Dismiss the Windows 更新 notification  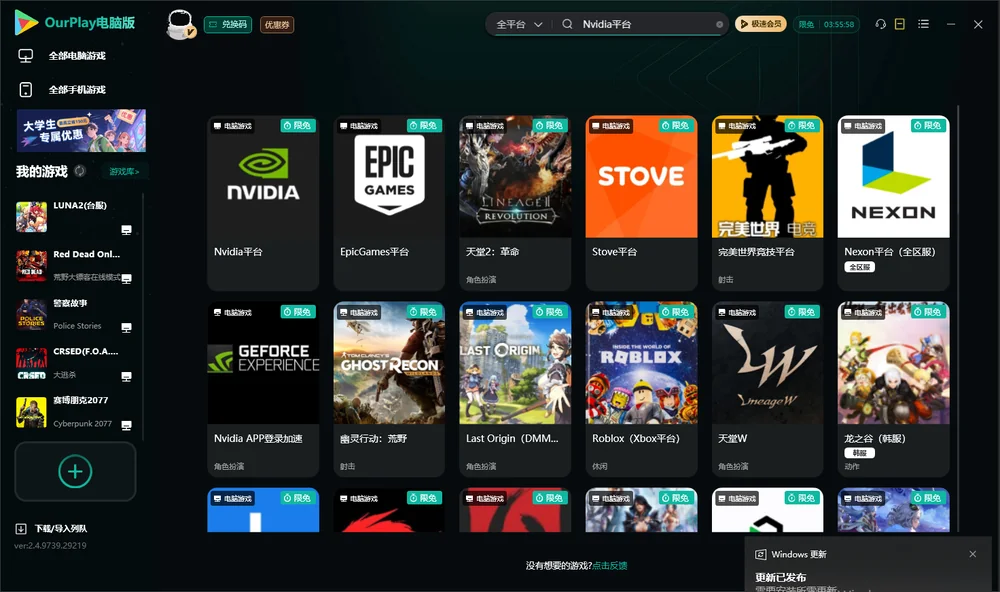973,554
